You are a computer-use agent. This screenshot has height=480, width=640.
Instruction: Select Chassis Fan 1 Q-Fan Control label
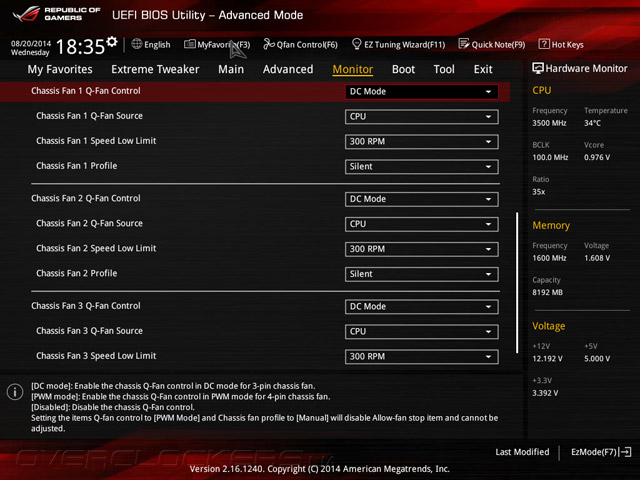[x=86, y=91]
